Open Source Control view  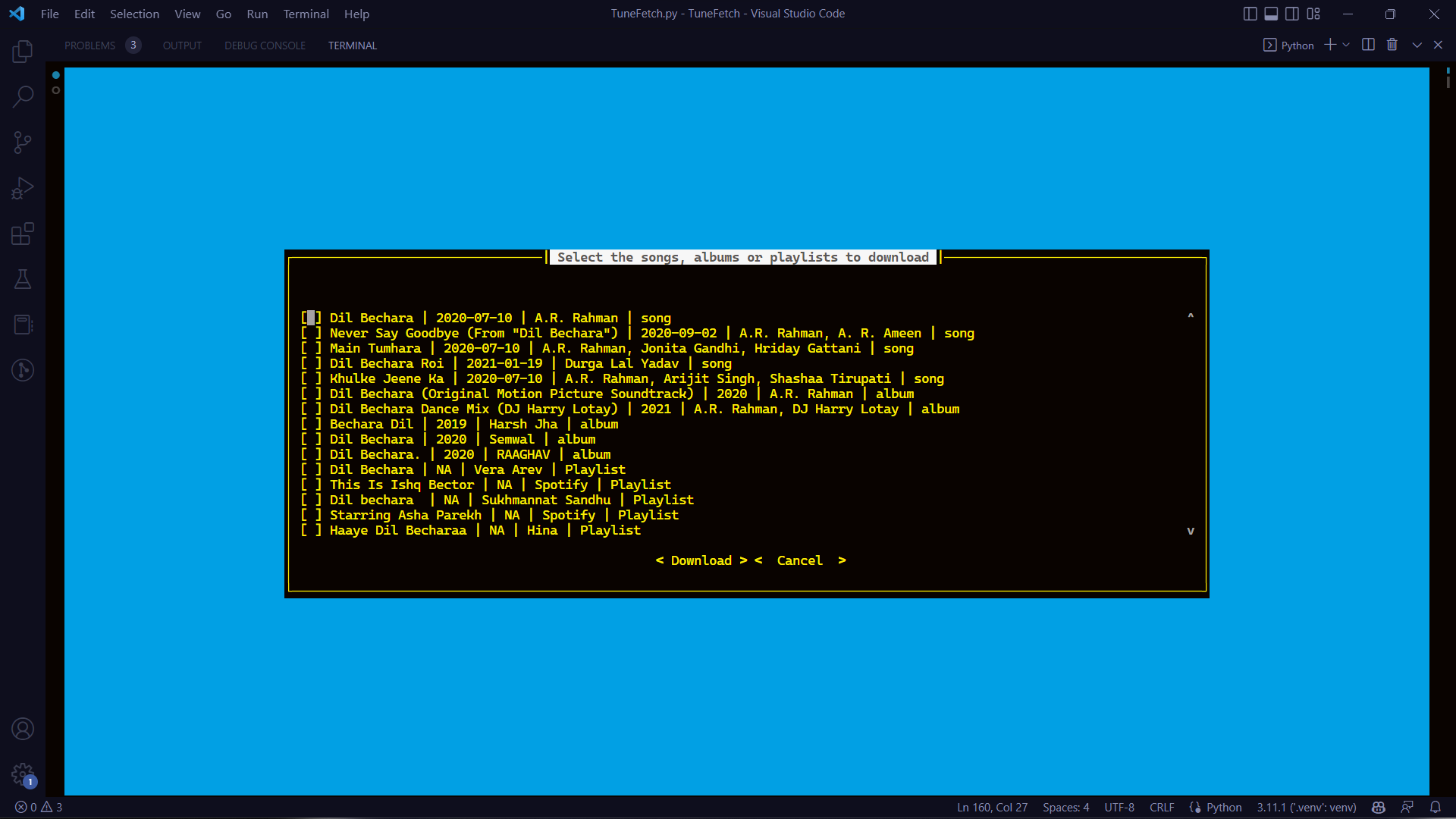[x=23, y=143]
